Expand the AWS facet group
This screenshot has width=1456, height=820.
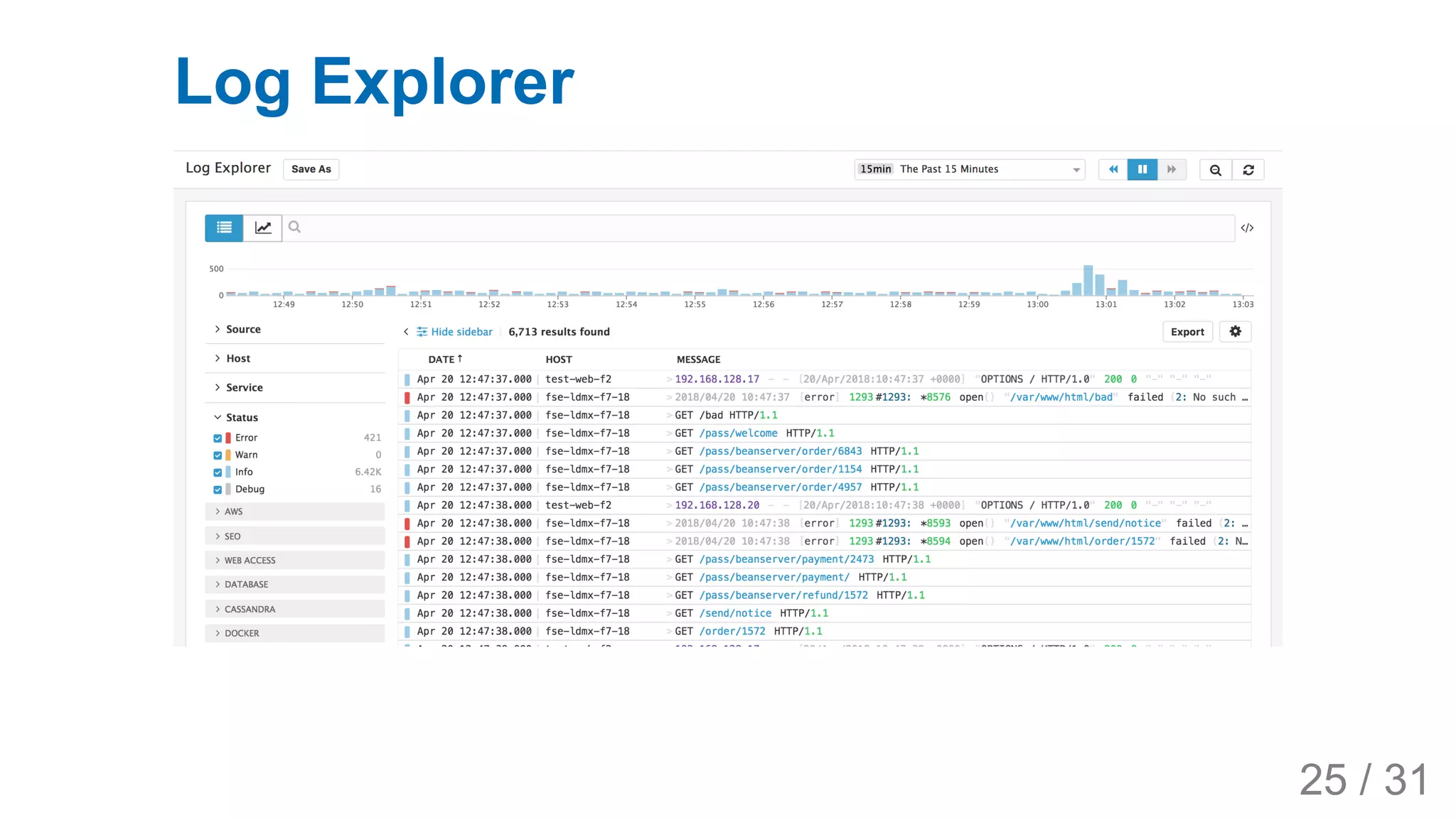295,512
